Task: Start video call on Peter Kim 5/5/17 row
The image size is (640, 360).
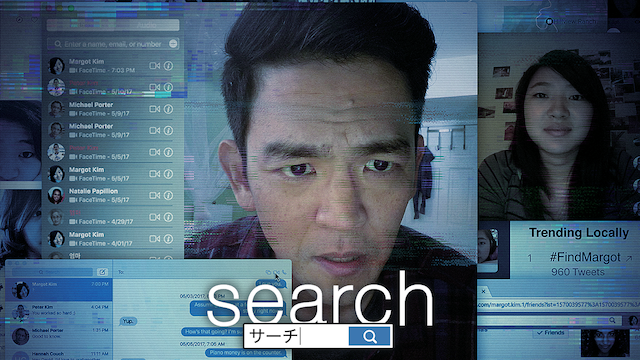Action: click(x=154, y=152)
